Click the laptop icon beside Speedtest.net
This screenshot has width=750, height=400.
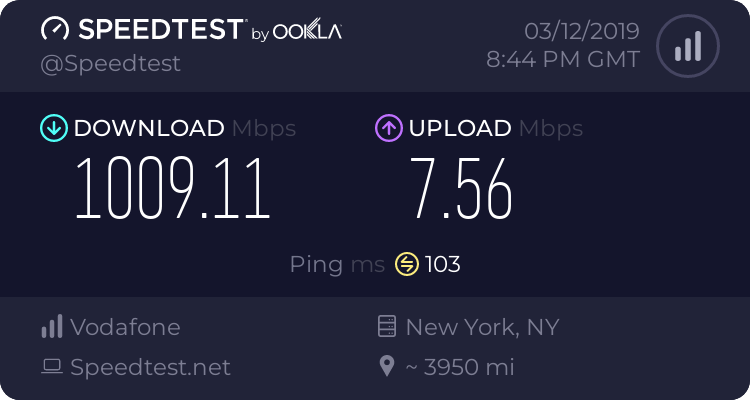(x=52, y=367)
